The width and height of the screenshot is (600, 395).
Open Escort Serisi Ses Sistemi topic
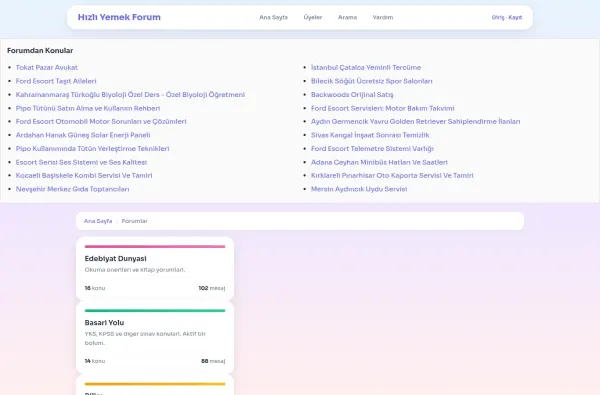click(81, 162)
